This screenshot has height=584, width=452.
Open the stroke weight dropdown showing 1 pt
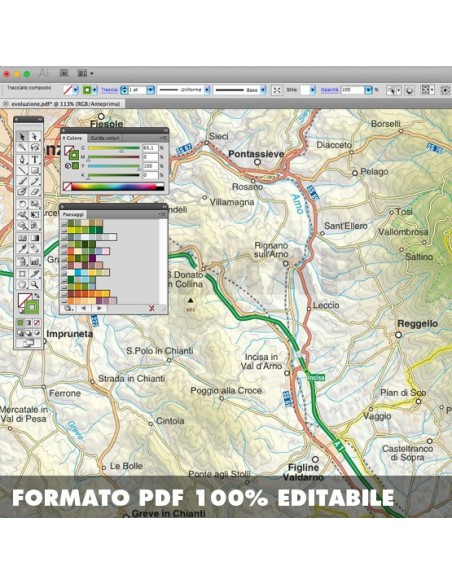(151, 90)
